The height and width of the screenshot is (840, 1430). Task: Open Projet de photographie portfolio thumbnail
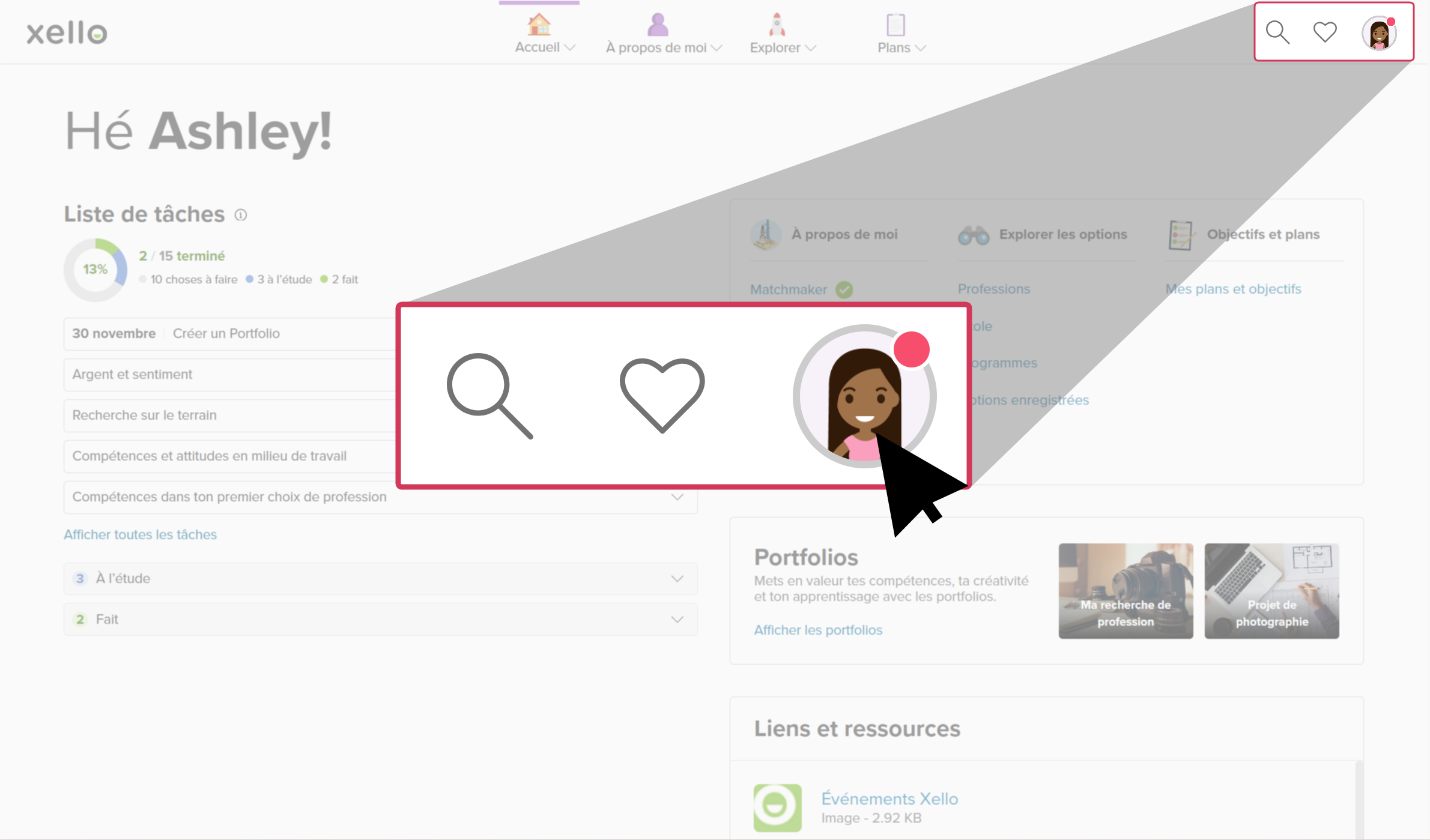(1271, 591)
